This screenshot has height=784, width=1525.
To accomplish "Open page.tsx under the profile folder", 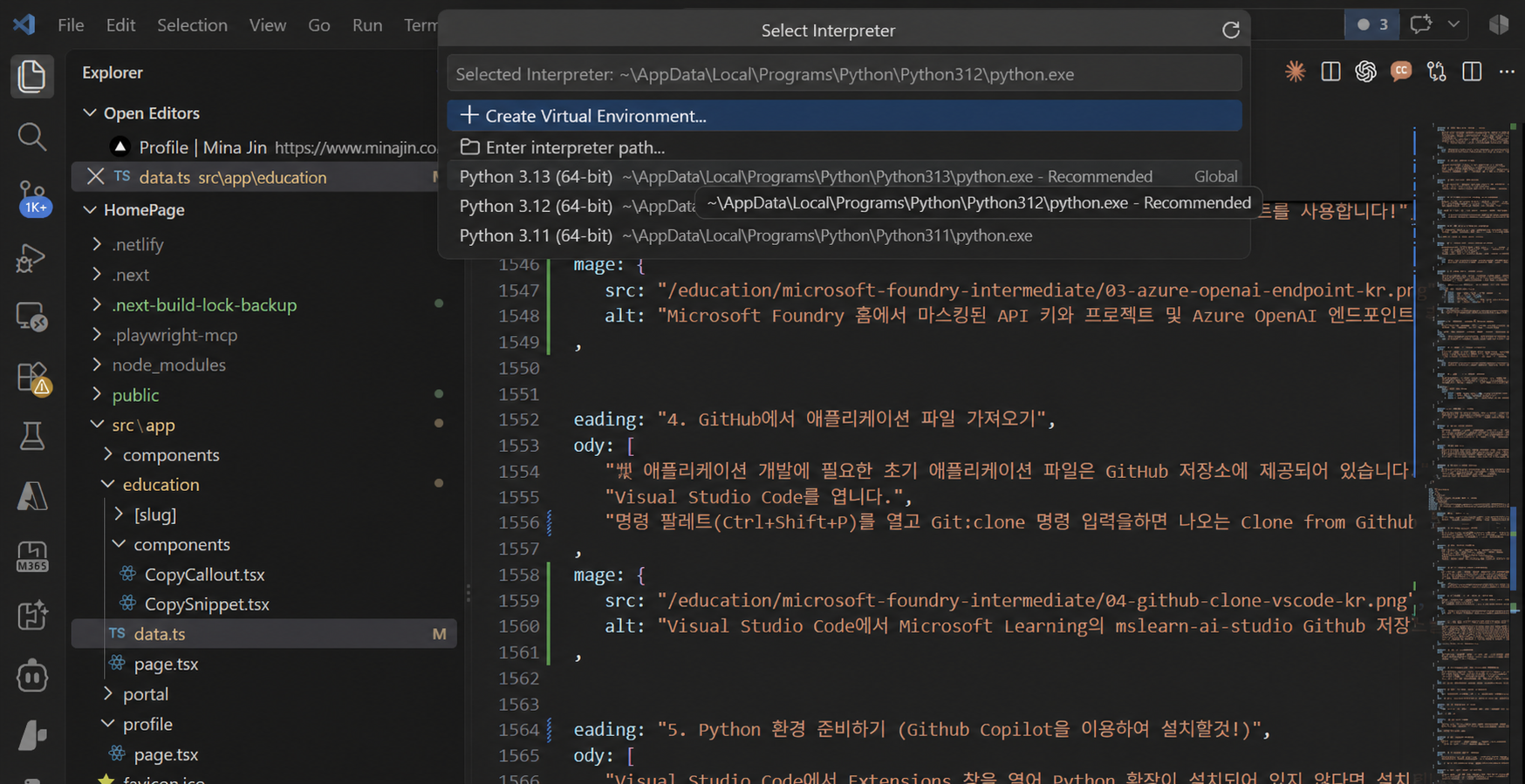I will (x=166, y=754).
